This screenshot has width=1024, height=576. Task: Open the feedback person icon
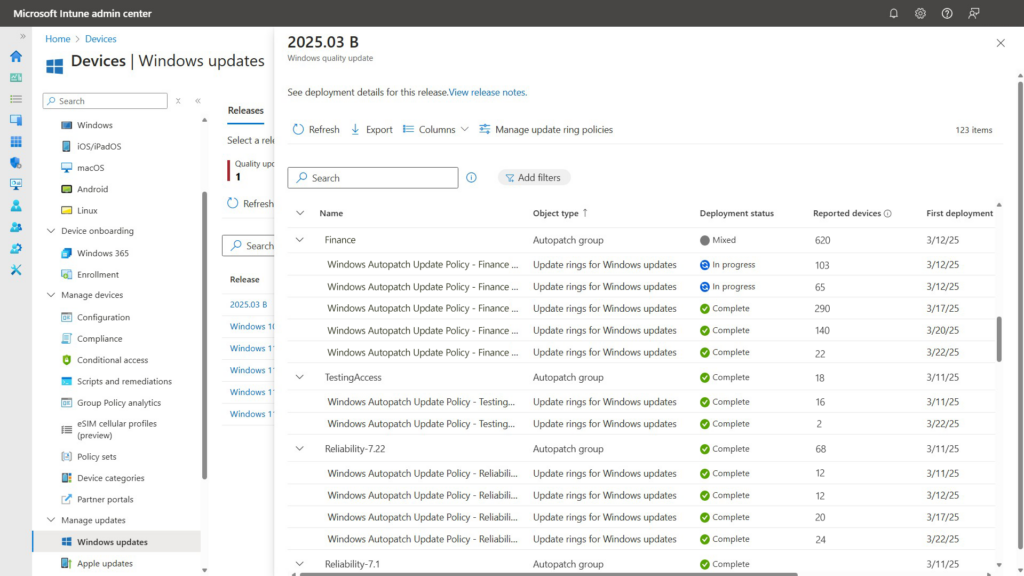click(x=974, y=13)
